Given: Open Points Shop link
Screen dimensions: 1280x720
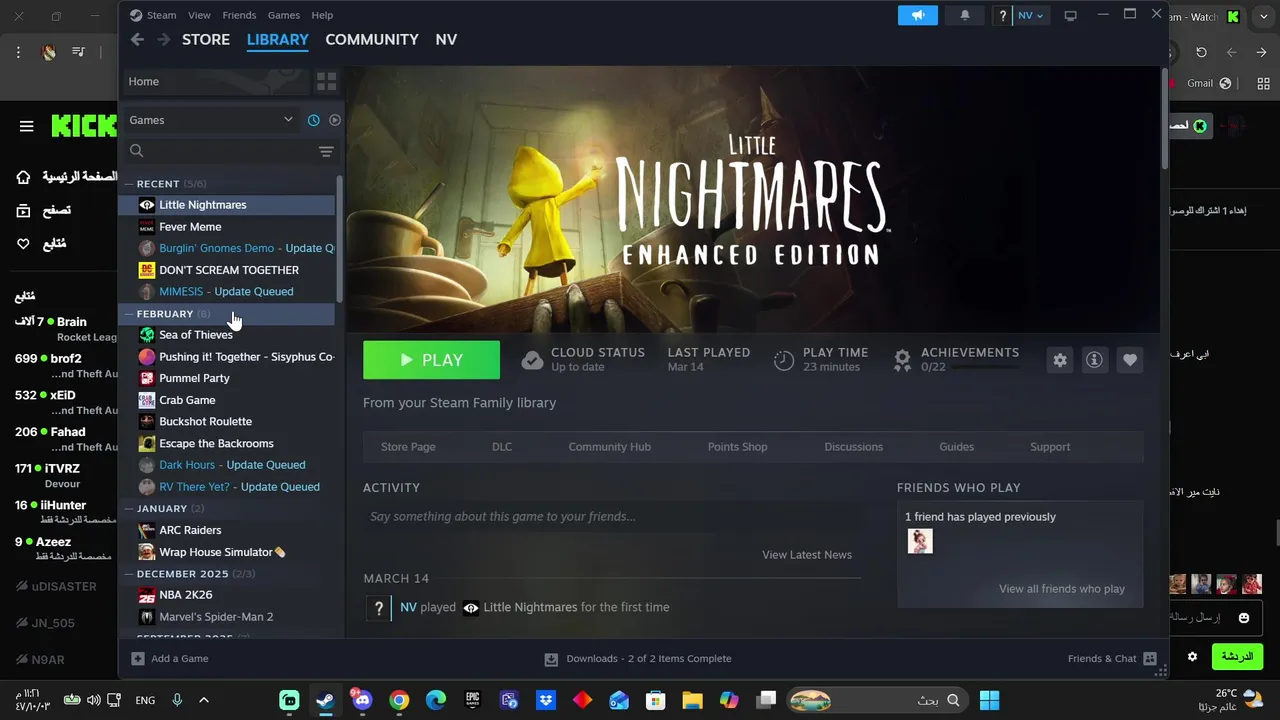Looking at the screenshot, I should 738,447.
